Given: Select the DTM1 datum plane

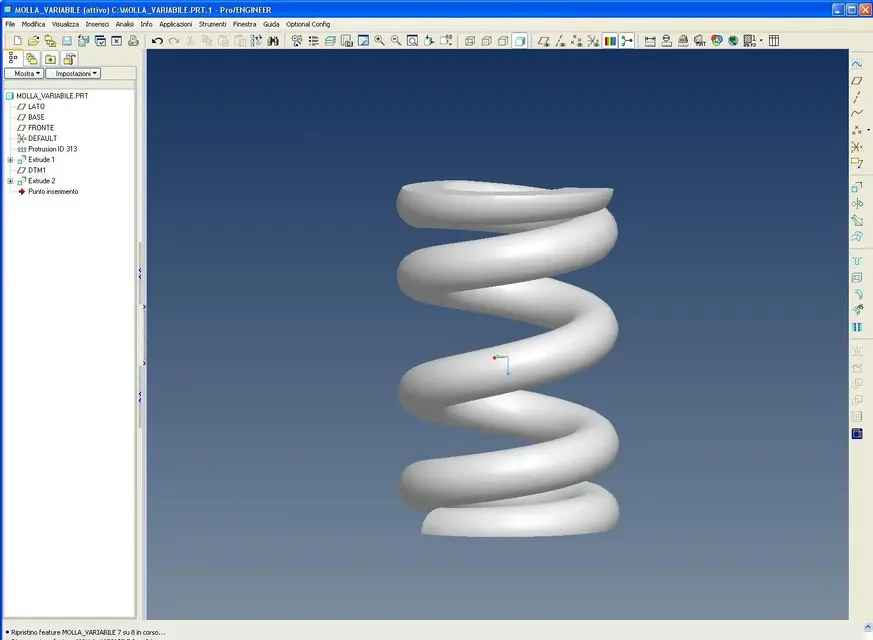Looking at the screenshot, I should pyautogui.click(x=37, y=170).
